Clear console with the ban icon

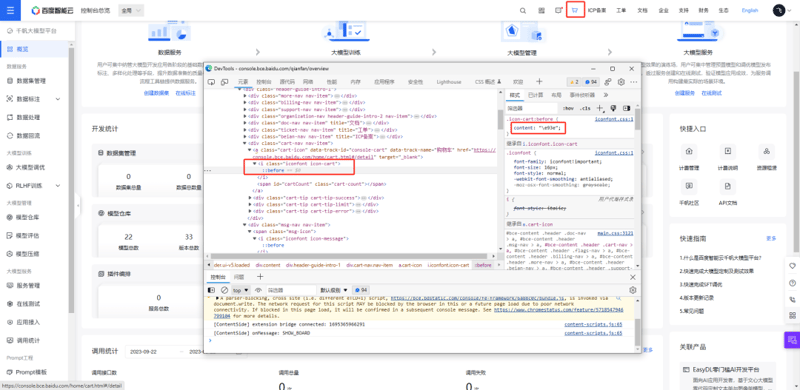click(x=224, y=290)
